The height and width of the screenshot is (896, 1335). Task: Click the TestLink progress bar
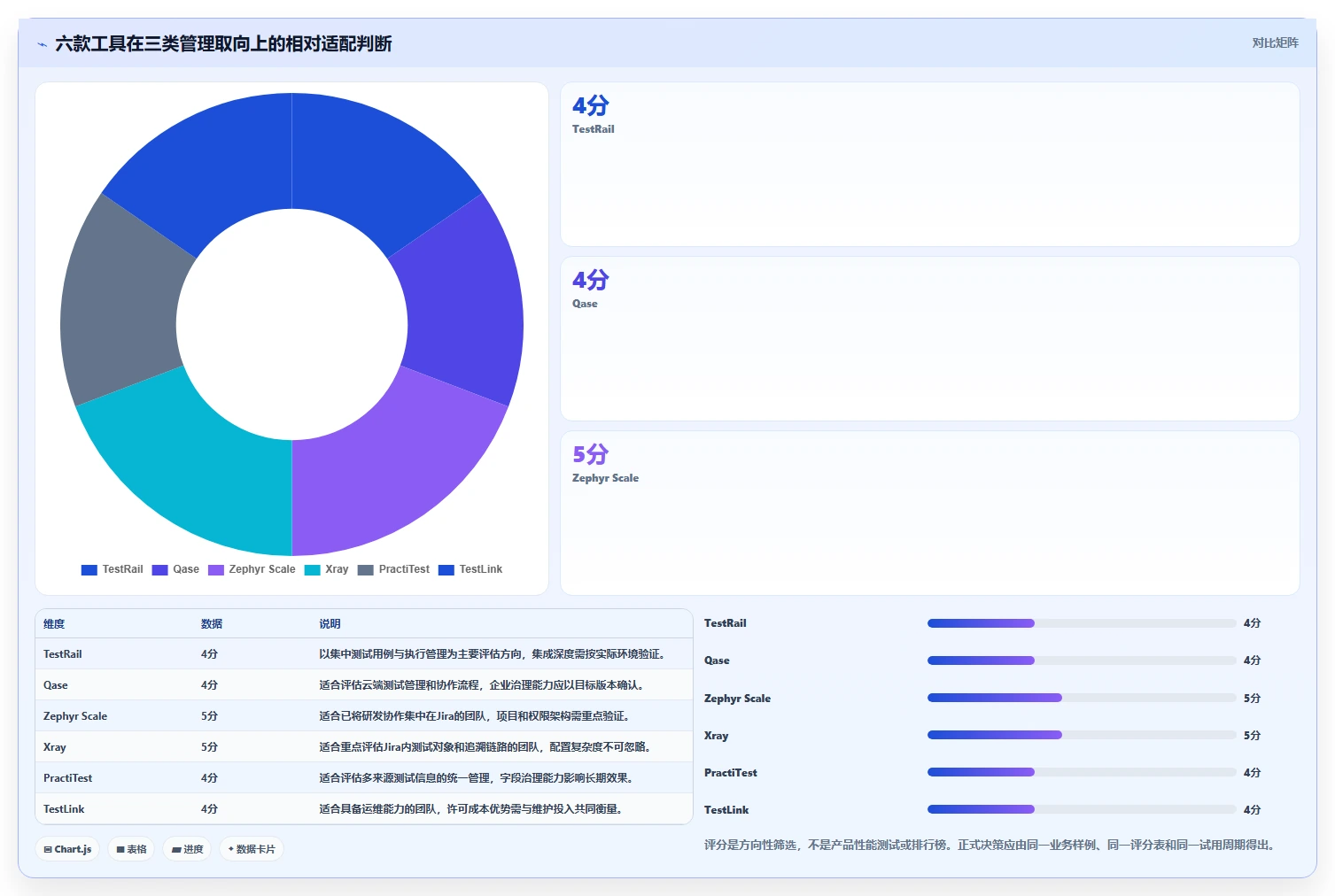(x=1082, y=809)
